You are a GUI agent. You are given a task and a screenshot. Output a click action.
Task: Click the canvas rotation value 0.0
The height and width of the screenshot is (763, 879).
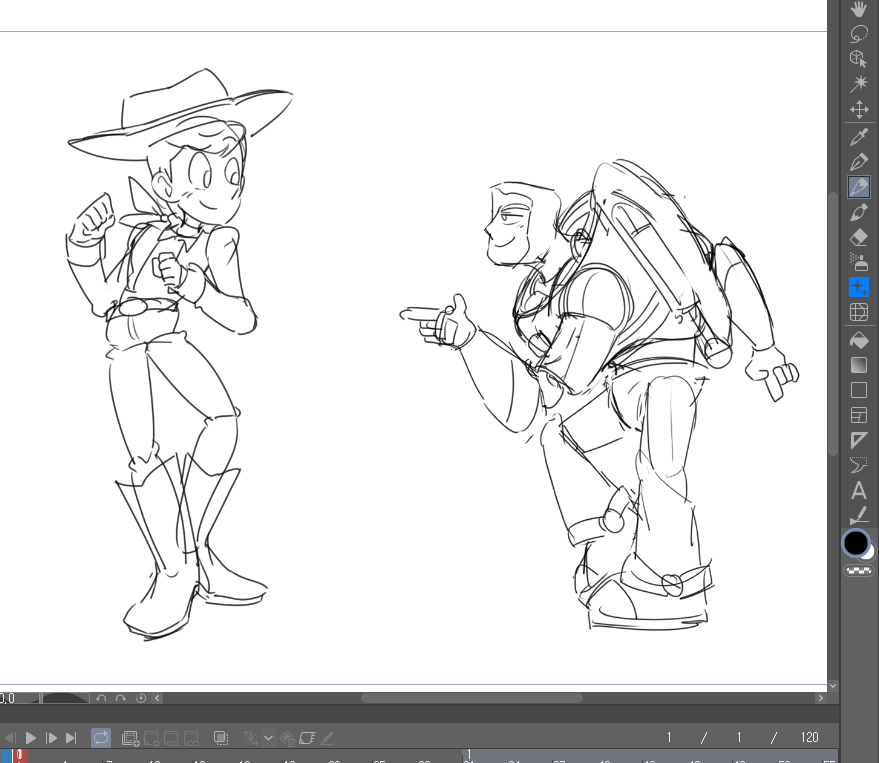tap(7, 698)
